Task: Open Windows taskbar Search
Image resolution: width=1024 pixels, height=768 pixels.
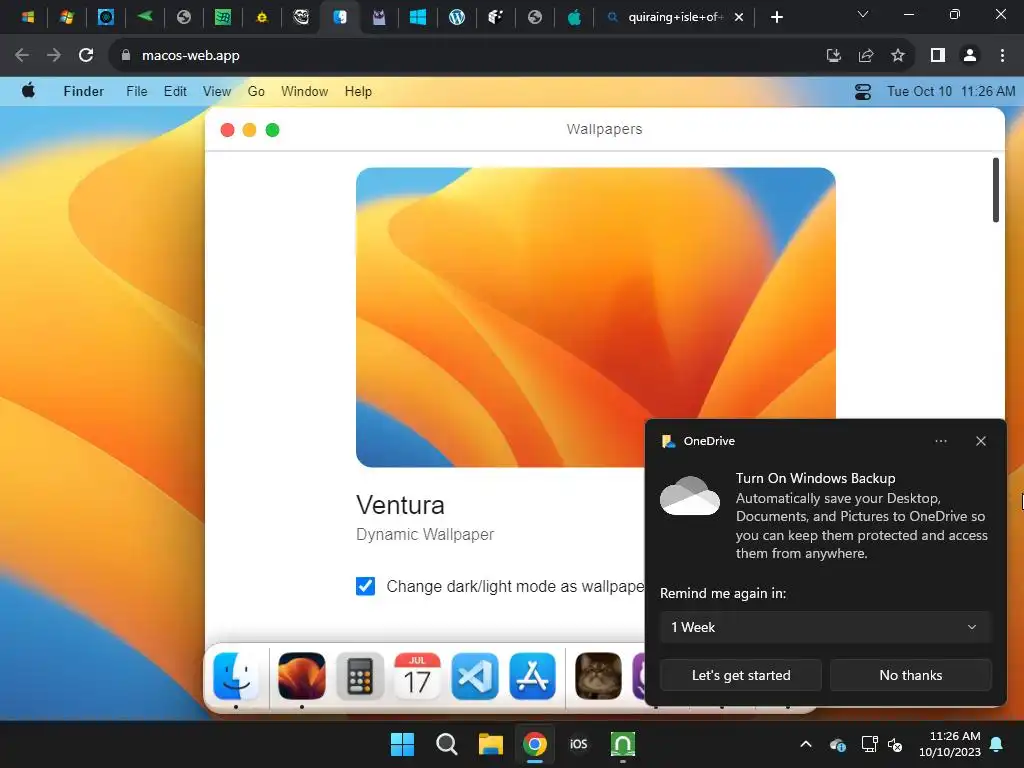Action: pos(447,744)
